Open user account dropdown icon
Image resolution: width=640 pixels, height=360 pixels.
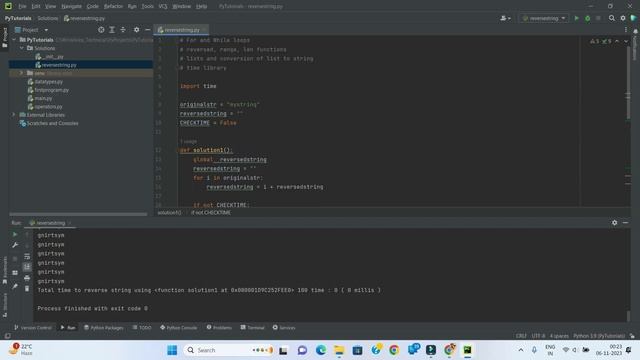(505, 18)
